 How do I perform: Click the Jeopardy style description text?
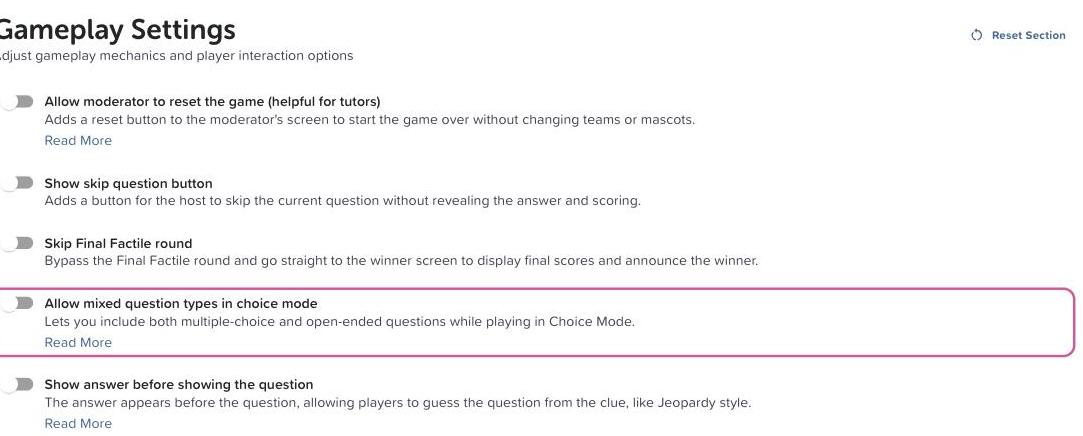tap(398, 402)
